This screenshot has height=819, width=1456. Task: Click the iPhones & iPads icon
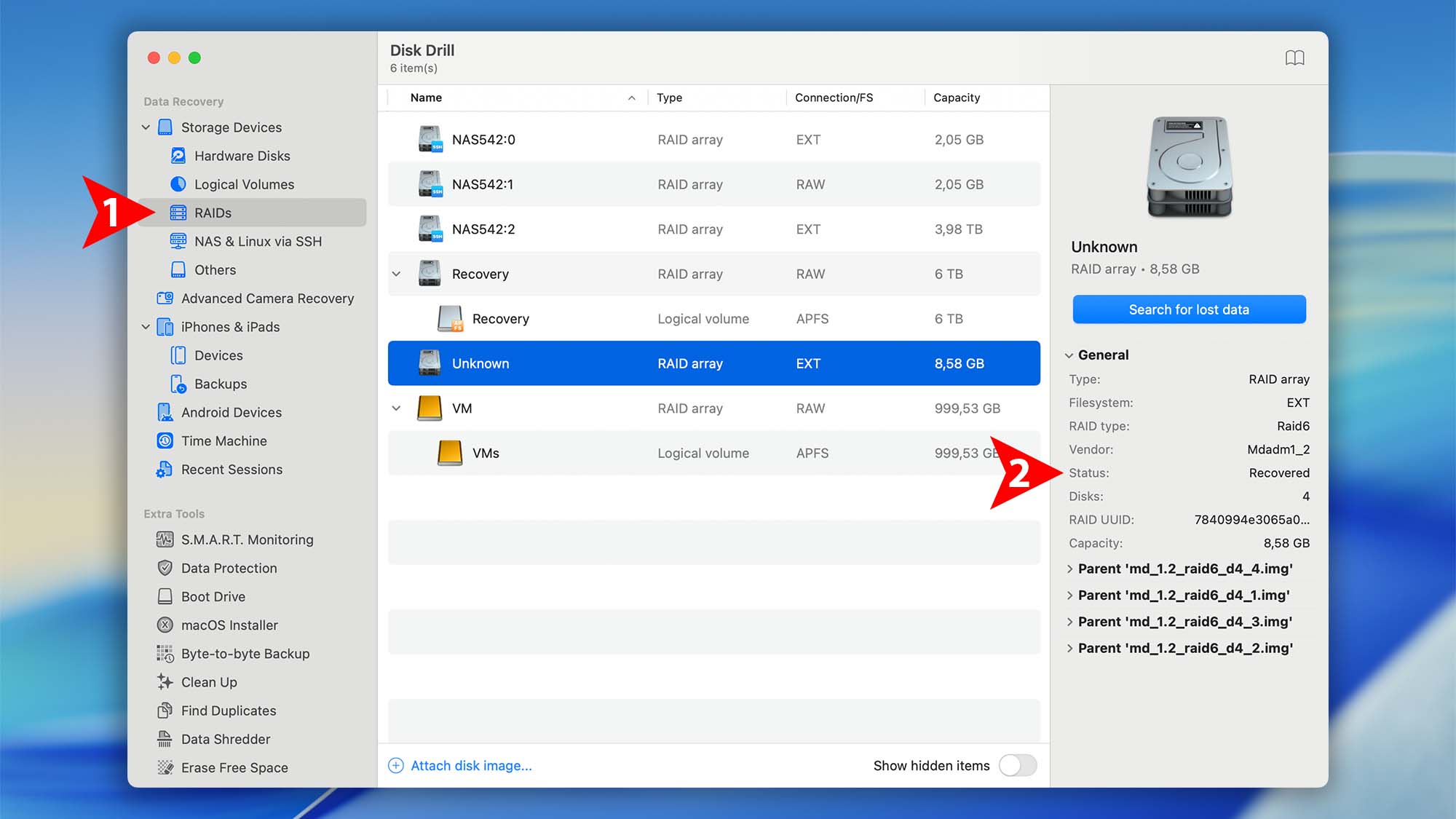coord(165,327)
